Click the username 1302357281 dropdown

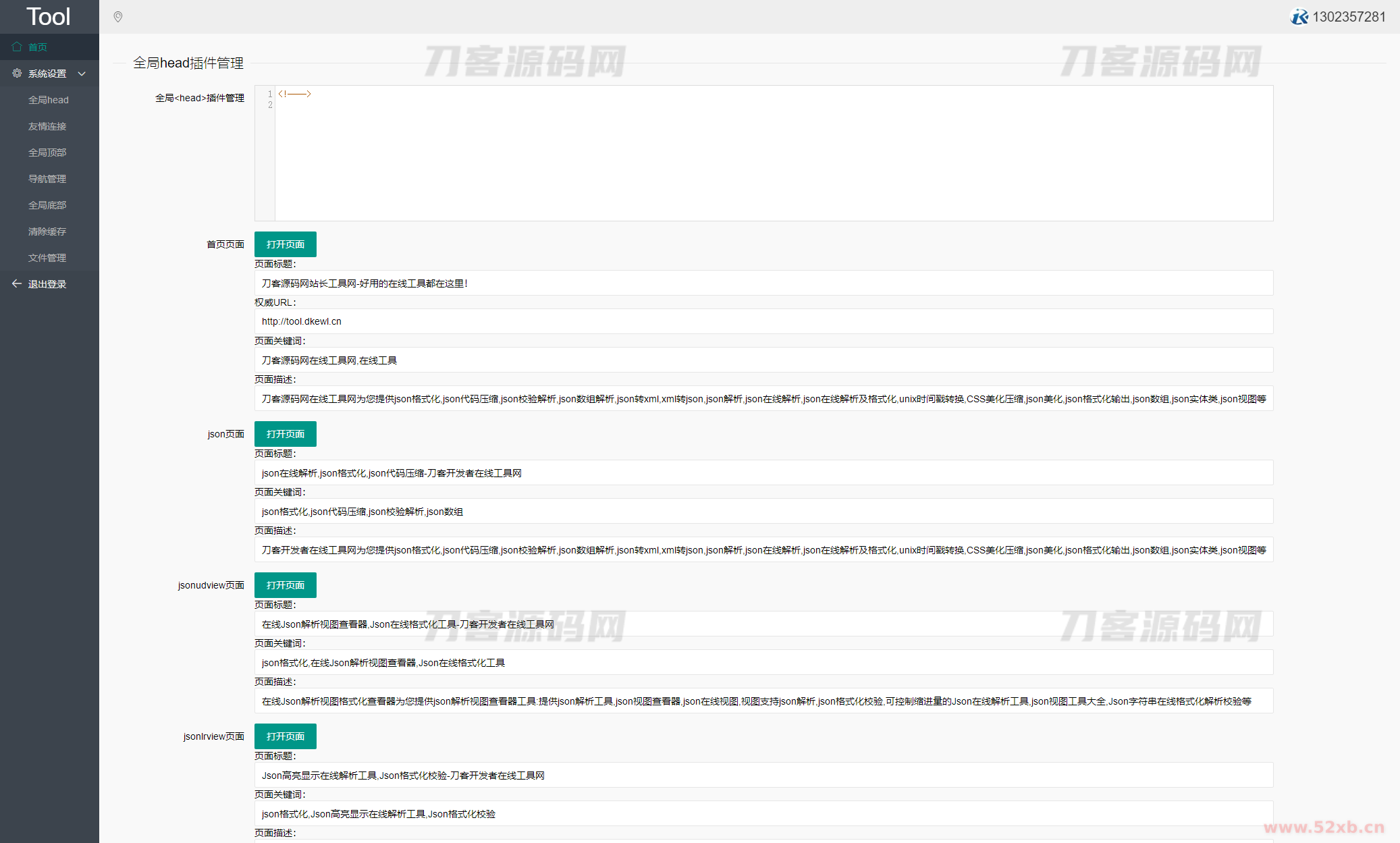[x=1348, y=17]
